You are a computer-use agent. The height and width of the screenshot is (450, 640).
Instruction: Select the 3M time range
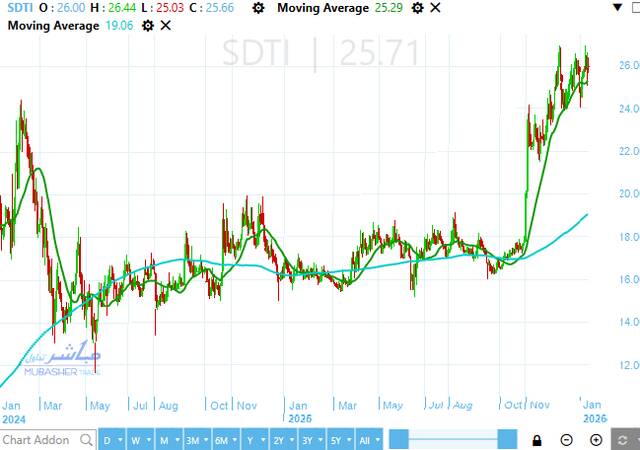coord(196,439)
